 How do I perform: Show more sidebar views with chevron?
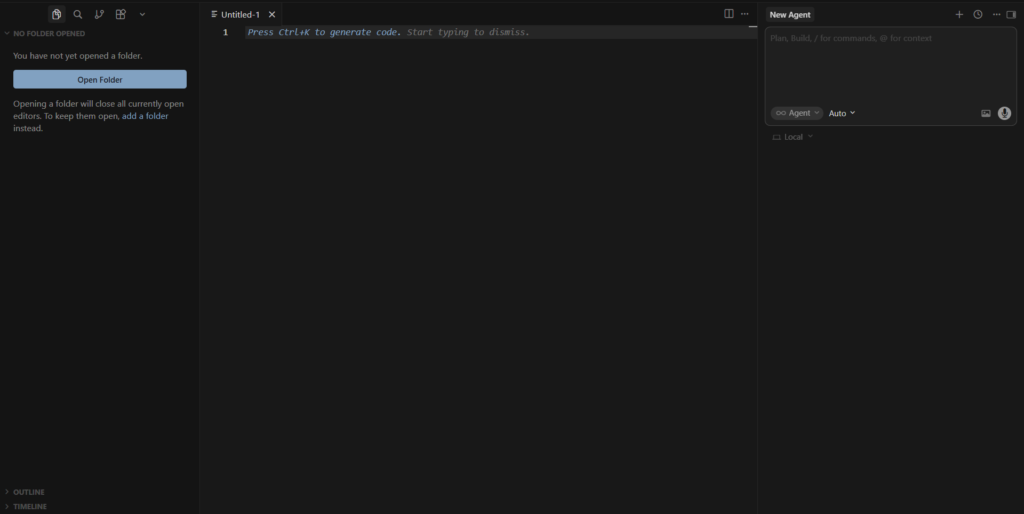pos(142,15)
